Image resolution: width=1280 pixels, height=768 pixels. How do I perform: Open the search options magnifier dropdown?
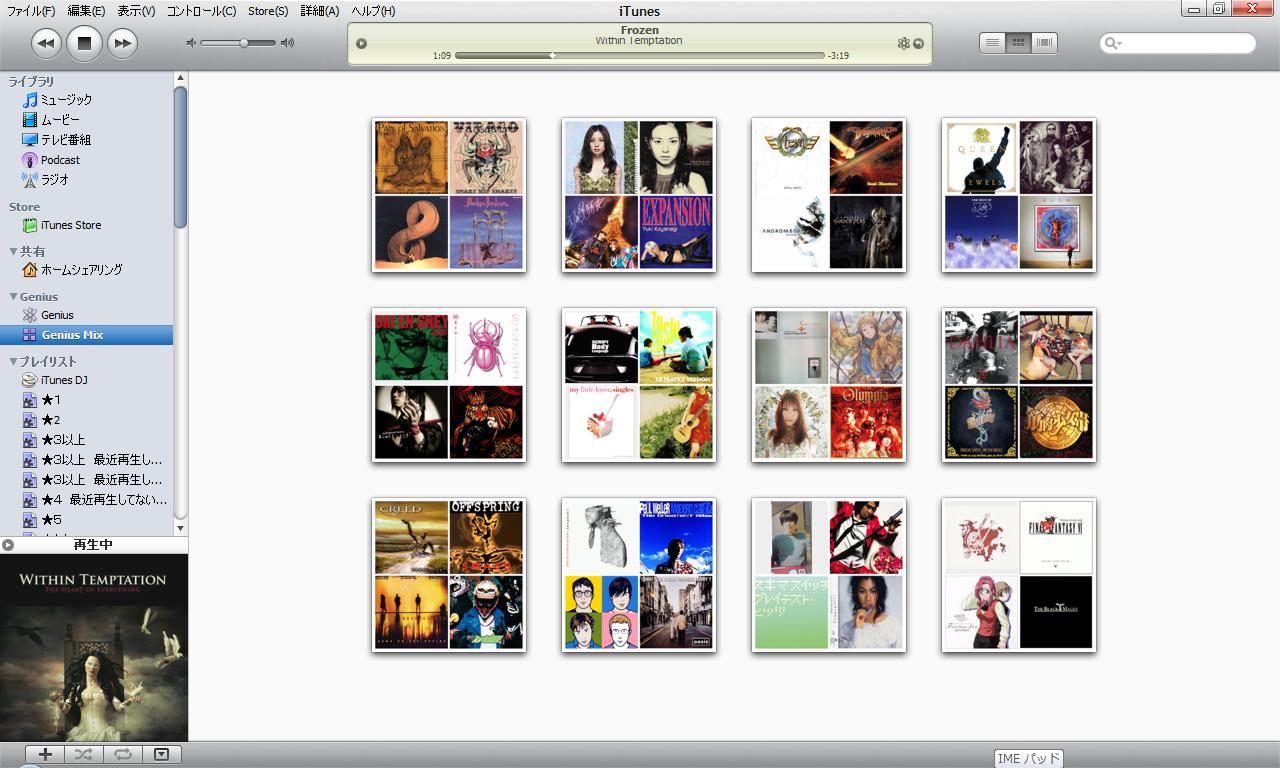click(1112, 43)
